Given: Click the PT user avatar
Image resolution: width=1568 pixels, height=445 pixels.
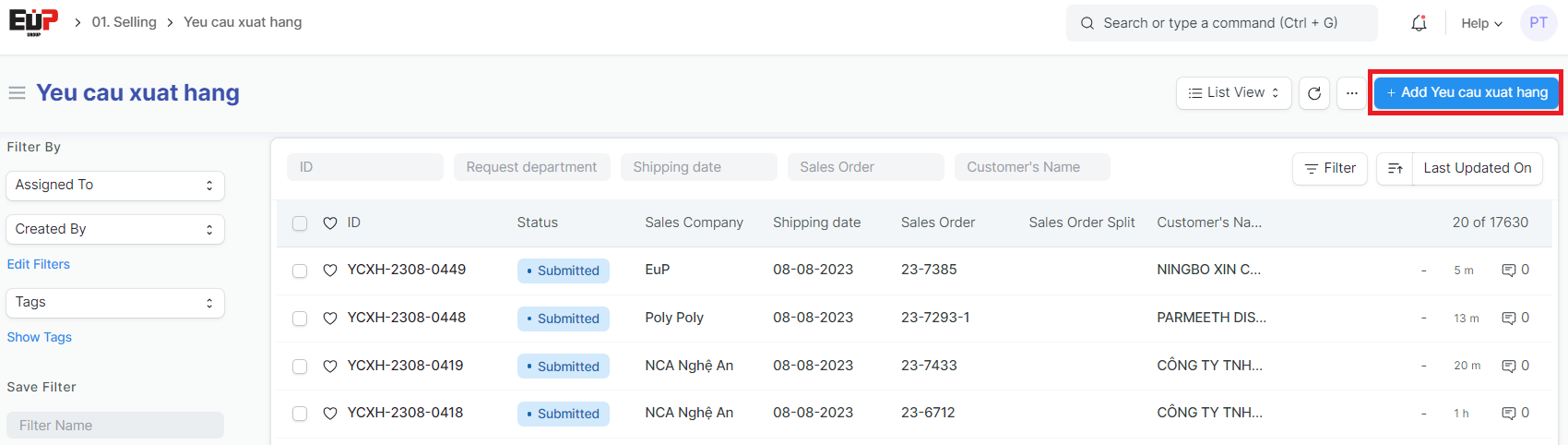Looking at the screenshot, I should point(1538,23).
